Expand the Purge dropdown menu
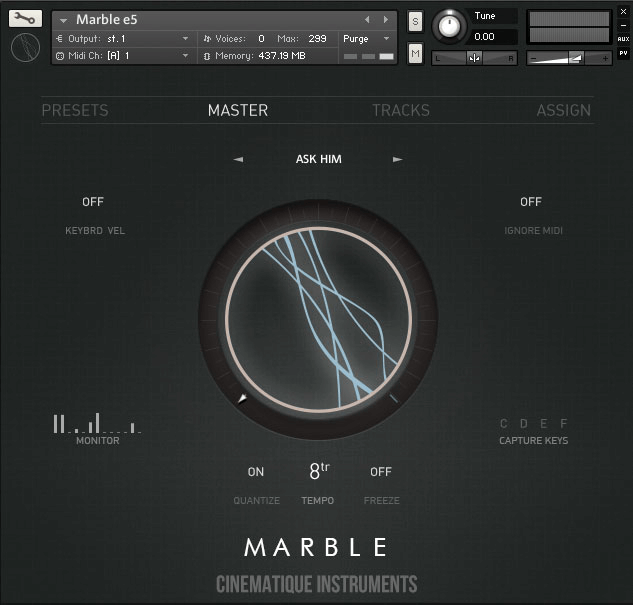The image size is (633, 605). (x=367, y=39)
